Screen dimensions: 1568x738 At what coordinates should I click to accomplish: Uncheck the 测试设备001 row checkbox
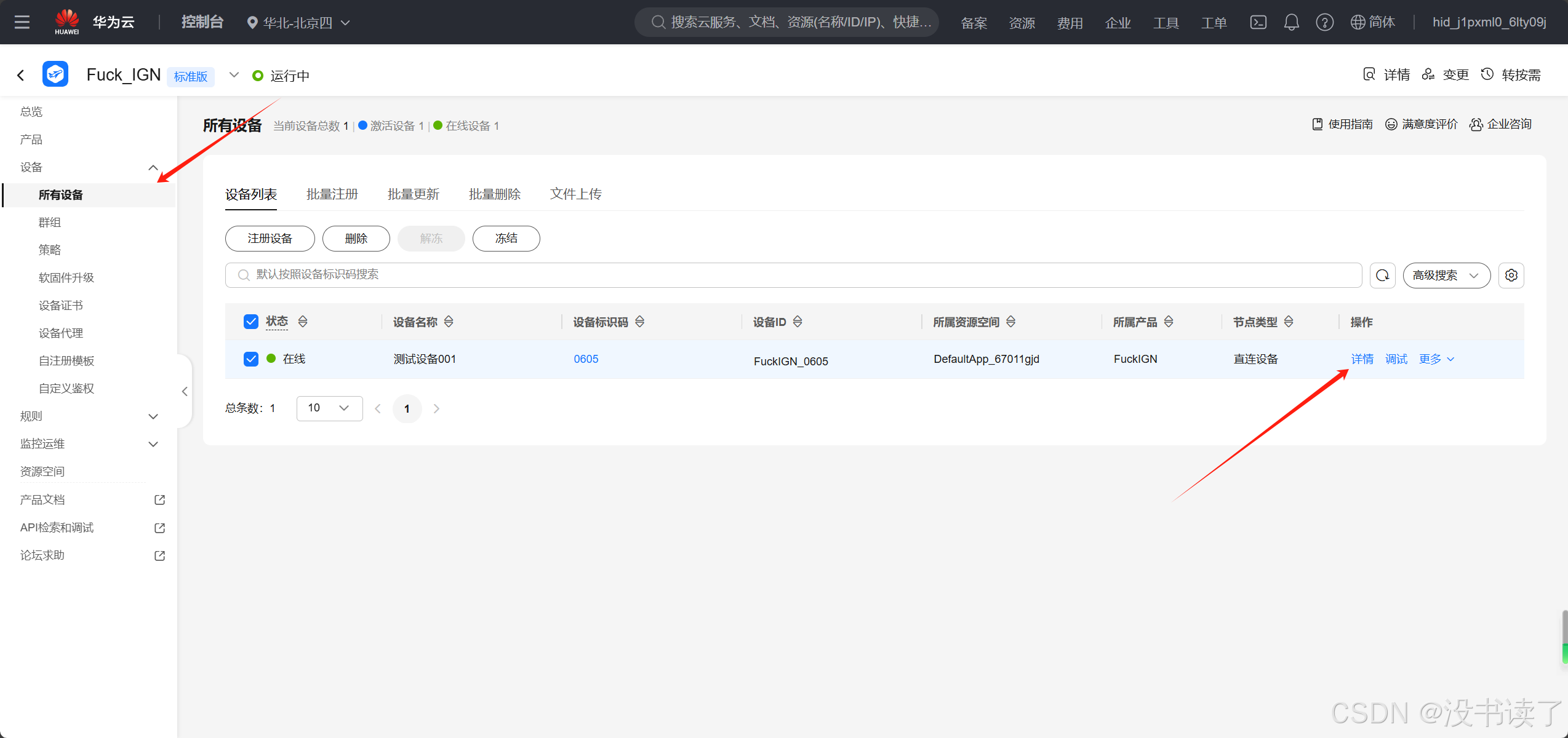click(x=250, y=359)
